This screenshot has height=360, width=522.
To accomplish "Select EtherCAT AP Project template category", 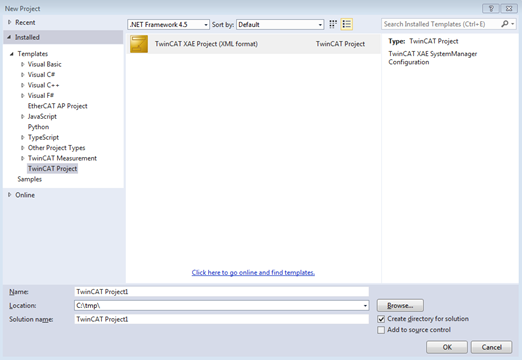I will click(x=57, y=106).
